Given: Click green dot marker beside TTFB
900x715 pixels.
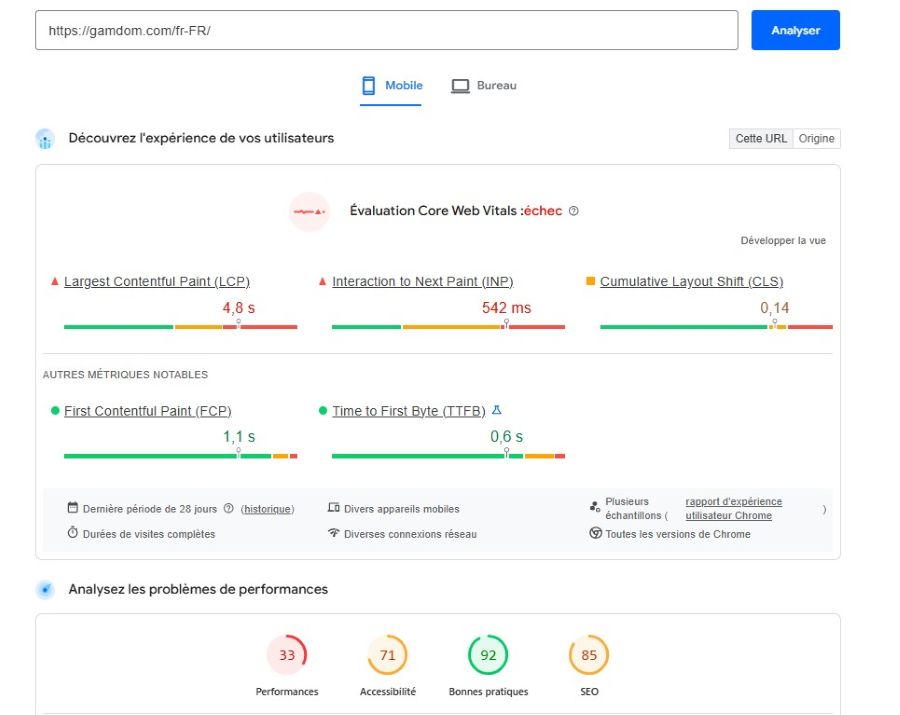Looking at the screenshot, I should coord(323,410).
